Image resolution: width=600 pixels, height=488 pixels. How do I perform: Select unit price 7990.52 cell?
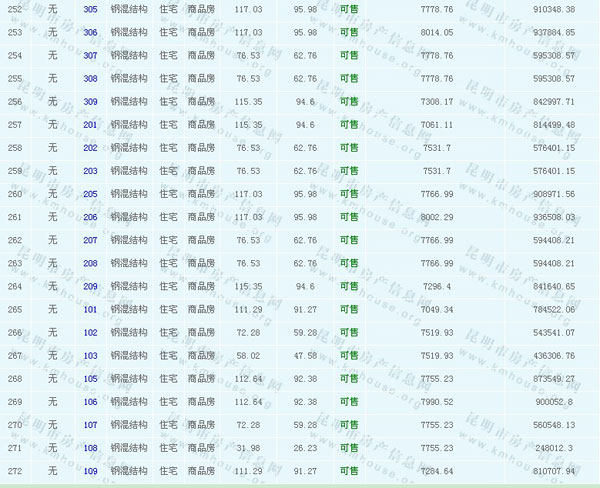click(x=437, y=401)
